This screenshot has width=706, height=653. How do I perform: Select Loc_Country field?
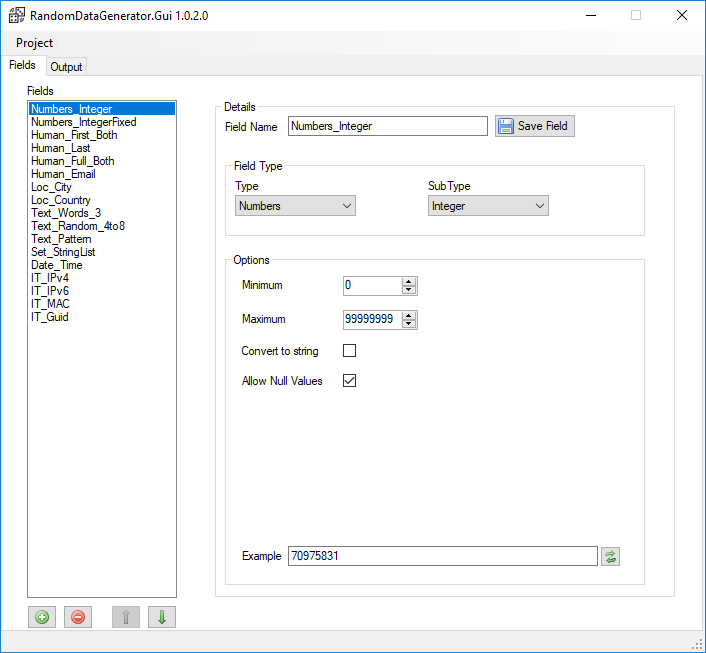(x=102, y=200)
